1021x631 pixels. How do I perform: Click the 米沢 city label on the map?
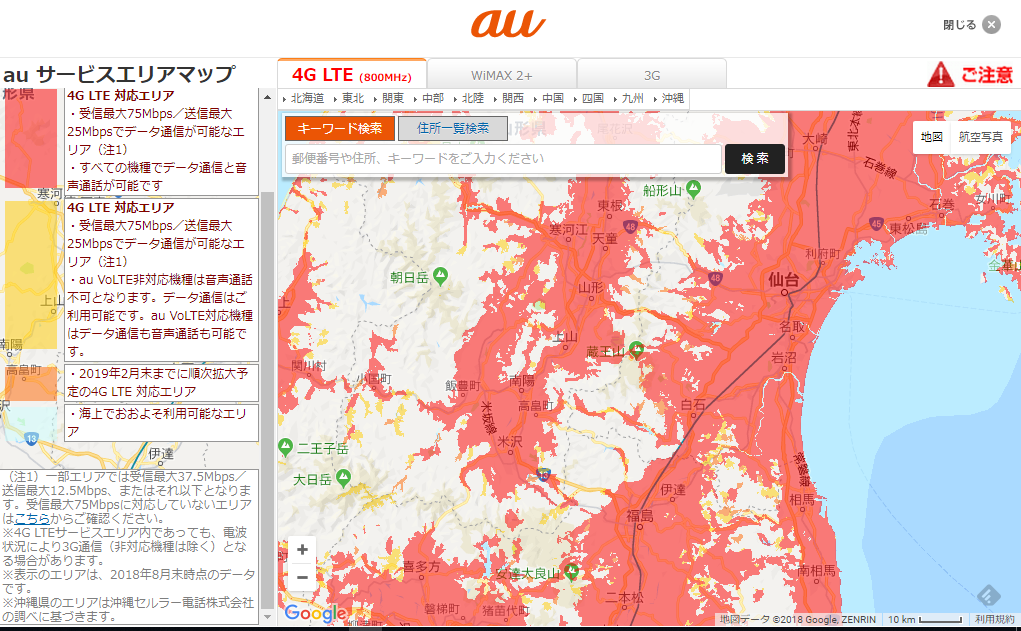(510, 441)
